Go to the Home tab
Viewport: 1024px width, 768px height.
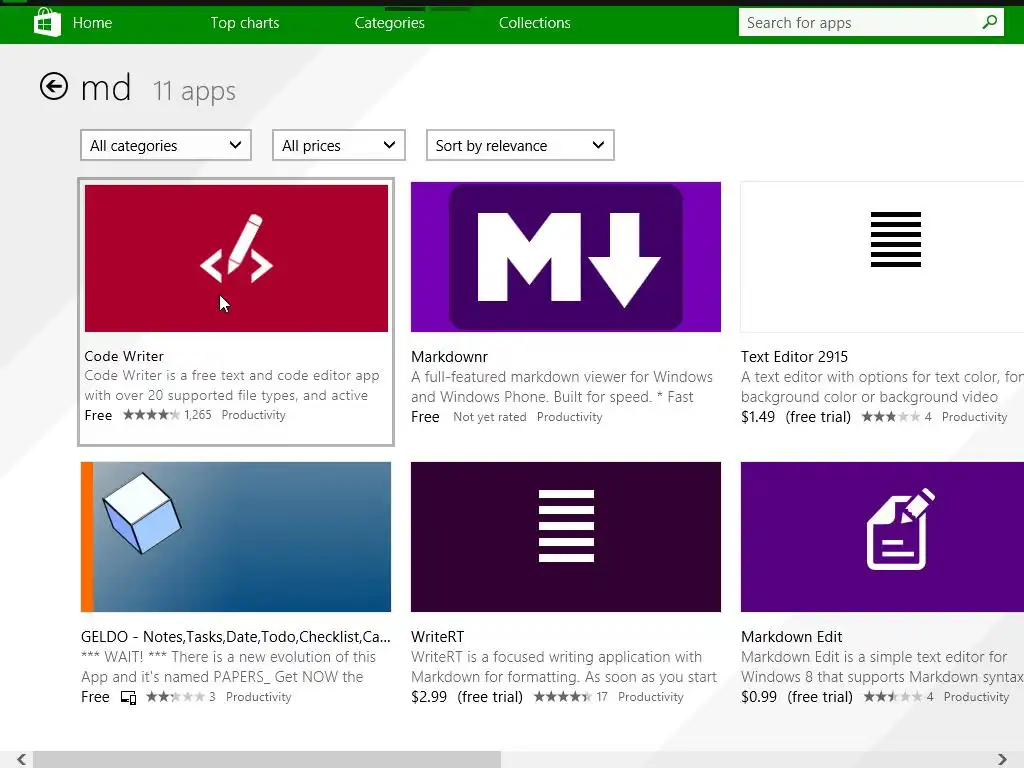(92, 23)
